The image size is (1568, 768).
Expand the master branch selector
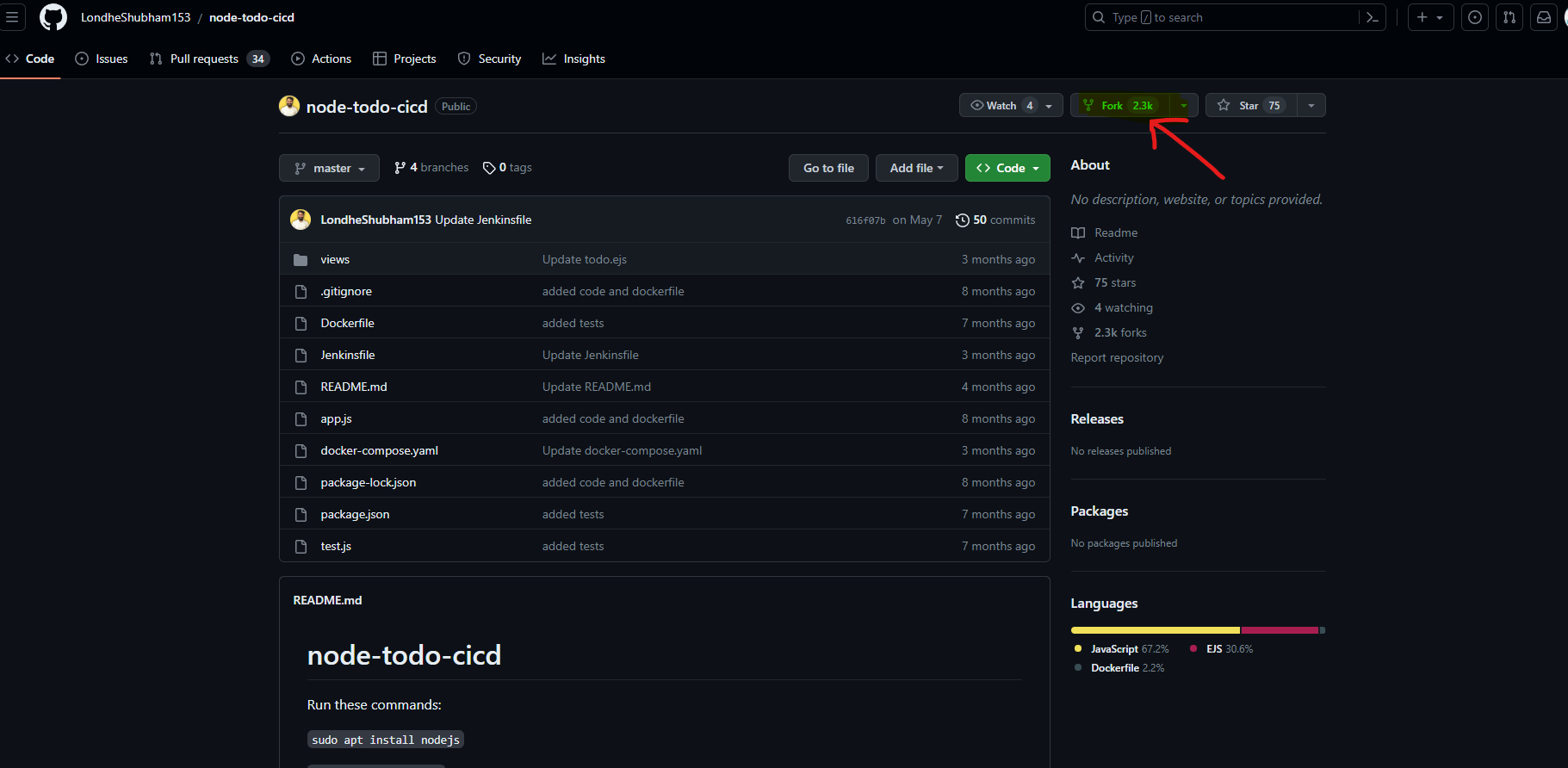(x=329, y=168)
